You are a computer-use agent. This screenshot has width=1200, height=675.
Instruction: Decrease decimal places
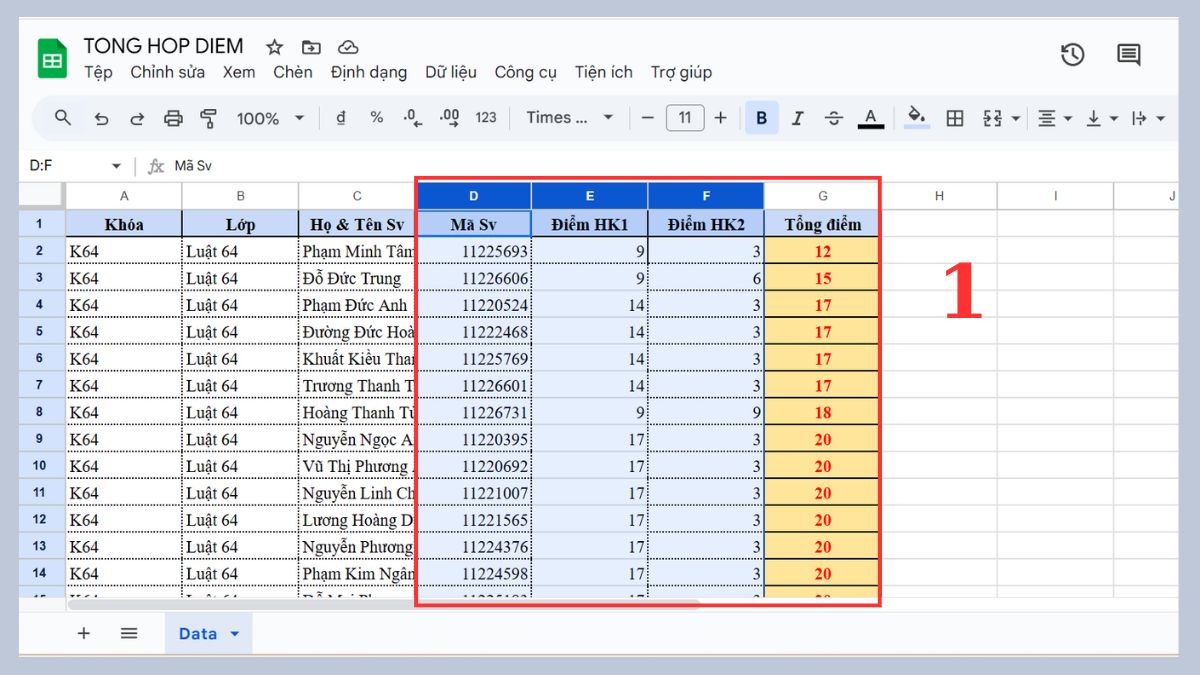[x=411, y=118]
